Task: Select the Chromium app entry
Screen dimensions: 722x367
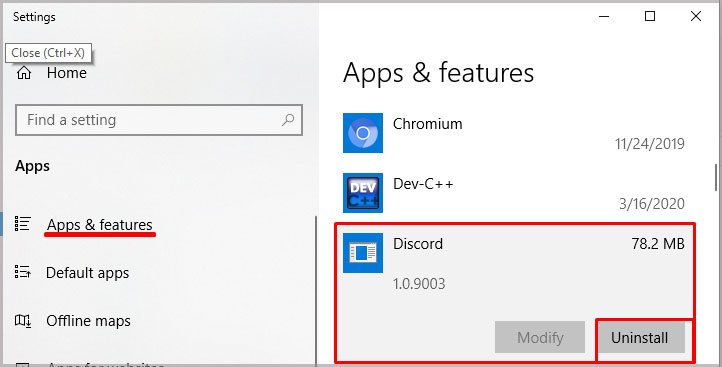Action: 514,133
